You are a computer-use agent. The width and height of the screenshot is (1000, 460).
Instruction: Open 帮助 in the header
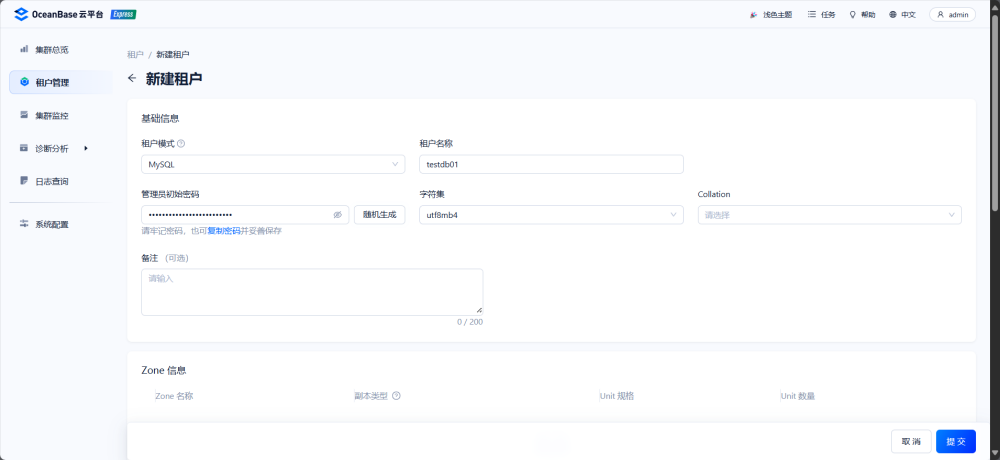click(862, 15)
